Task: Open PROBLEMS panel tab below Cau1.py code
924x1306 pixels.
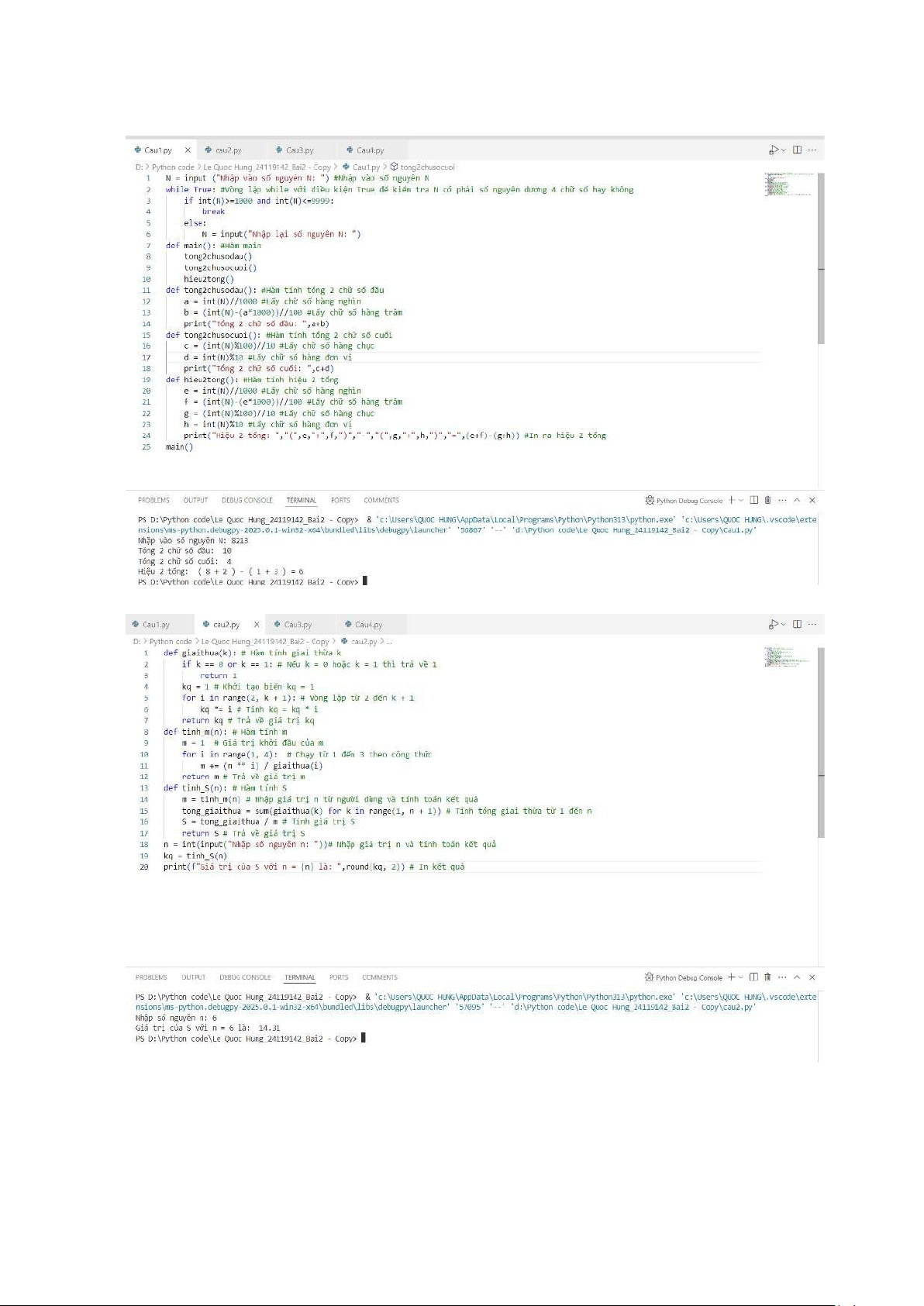Action: click(x=153, y=501)
